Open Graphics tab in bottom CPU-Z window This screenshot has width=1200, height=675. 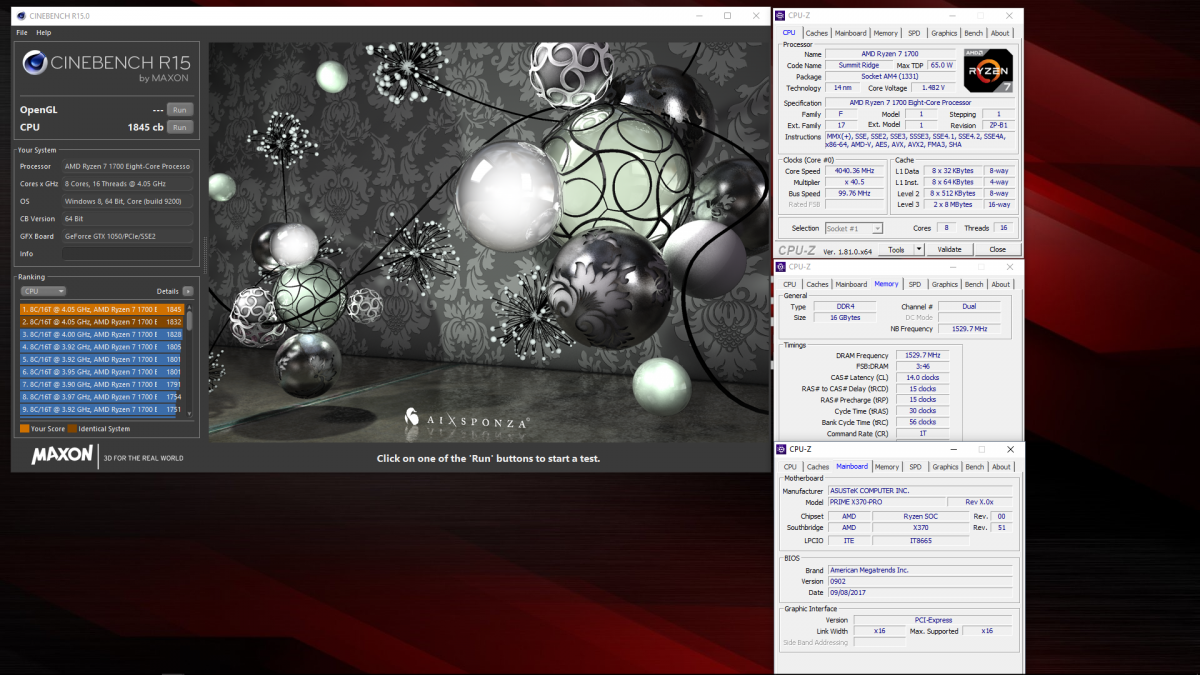pyautogui.click(x=944, y=467)
